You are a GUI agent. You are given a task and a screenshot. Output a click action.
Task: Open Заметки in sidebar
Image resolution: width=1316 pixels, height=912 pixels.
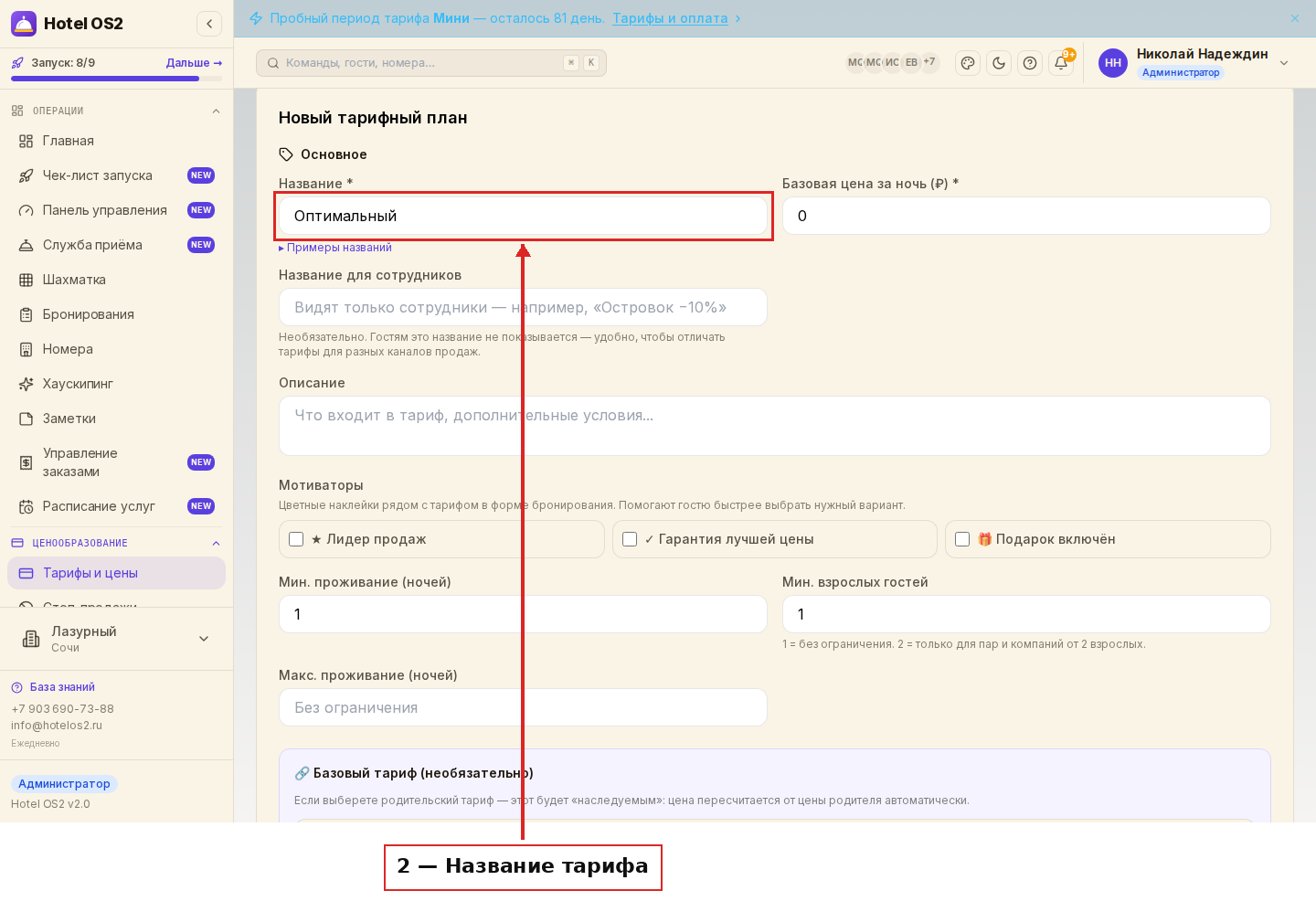pyautogui.click(x=116, y=419)
